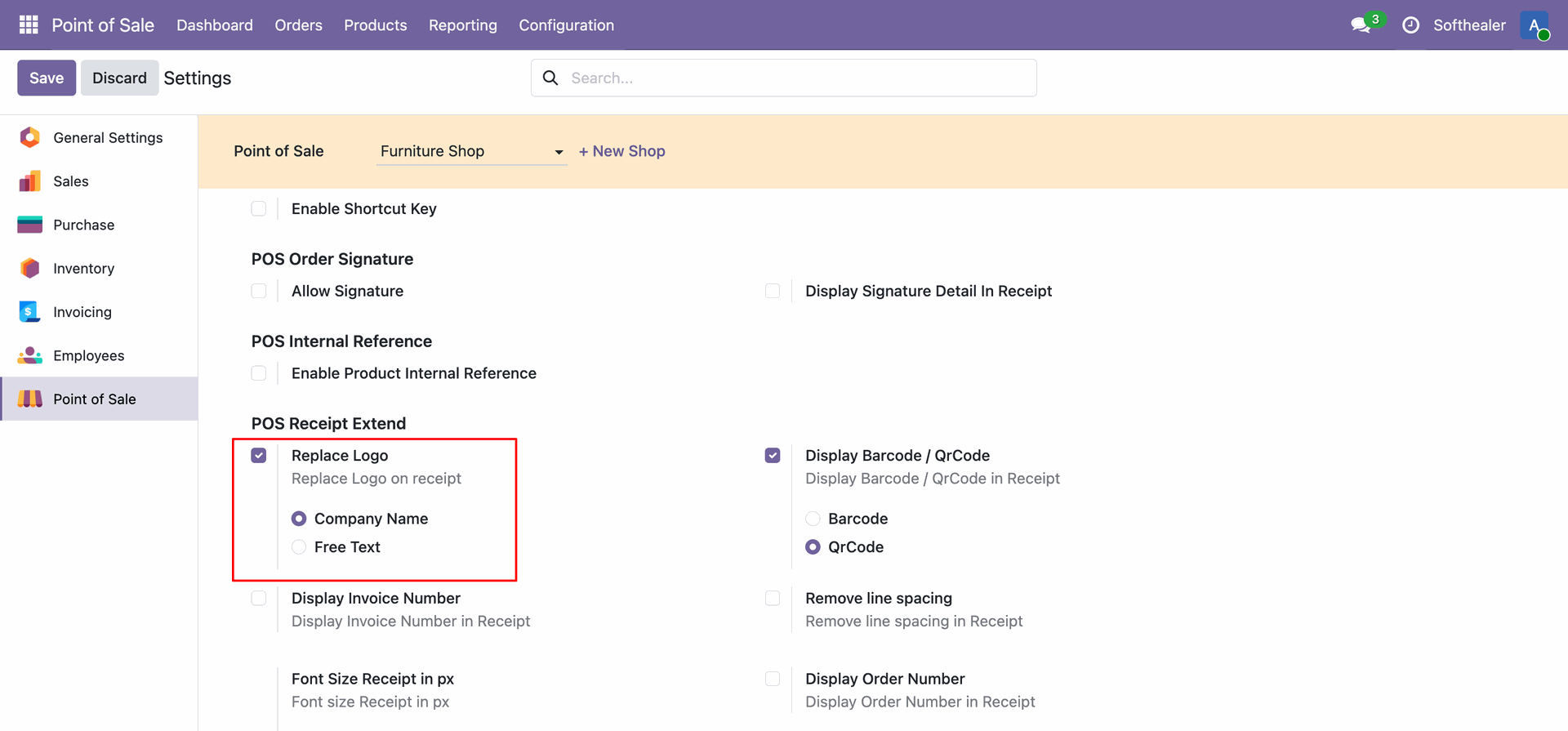
Task: Open the Furniture Shop dropdown
Action: coord(471,151)
